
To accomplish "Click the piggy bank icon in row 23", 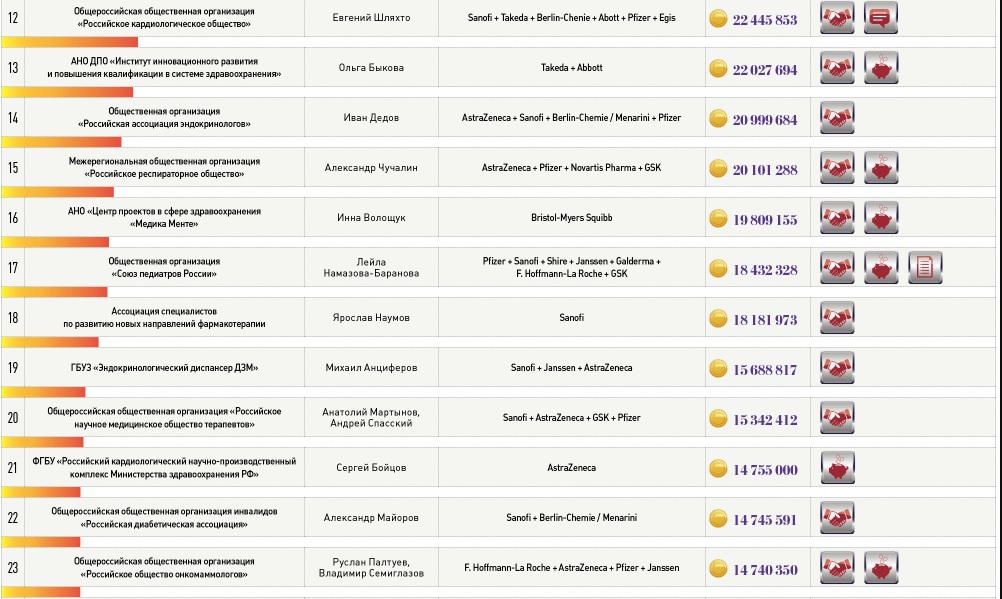I will tap(881, 568).
